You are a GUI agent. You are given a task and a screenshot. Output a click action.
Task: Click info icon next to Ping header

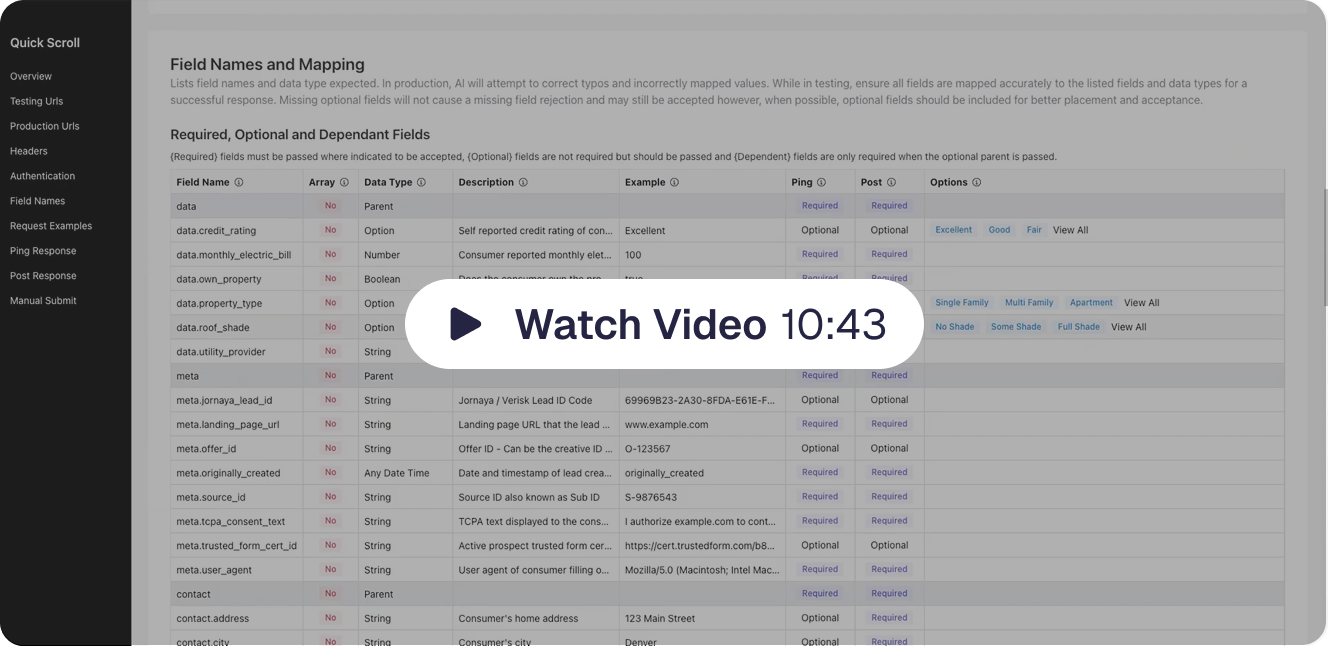click(x=821, y=183)
